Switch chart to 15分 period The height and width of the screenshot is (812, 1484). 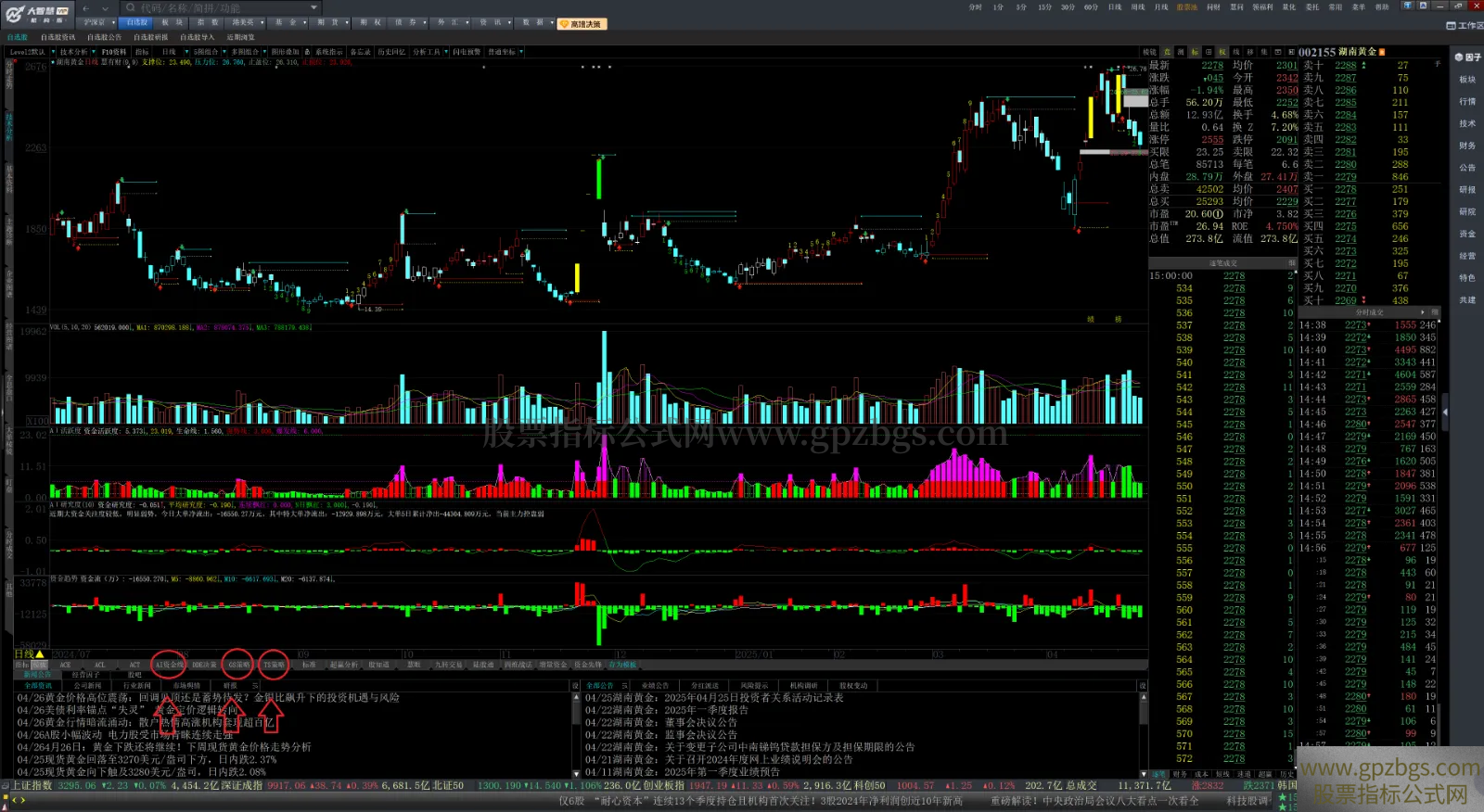point(1044,7)
